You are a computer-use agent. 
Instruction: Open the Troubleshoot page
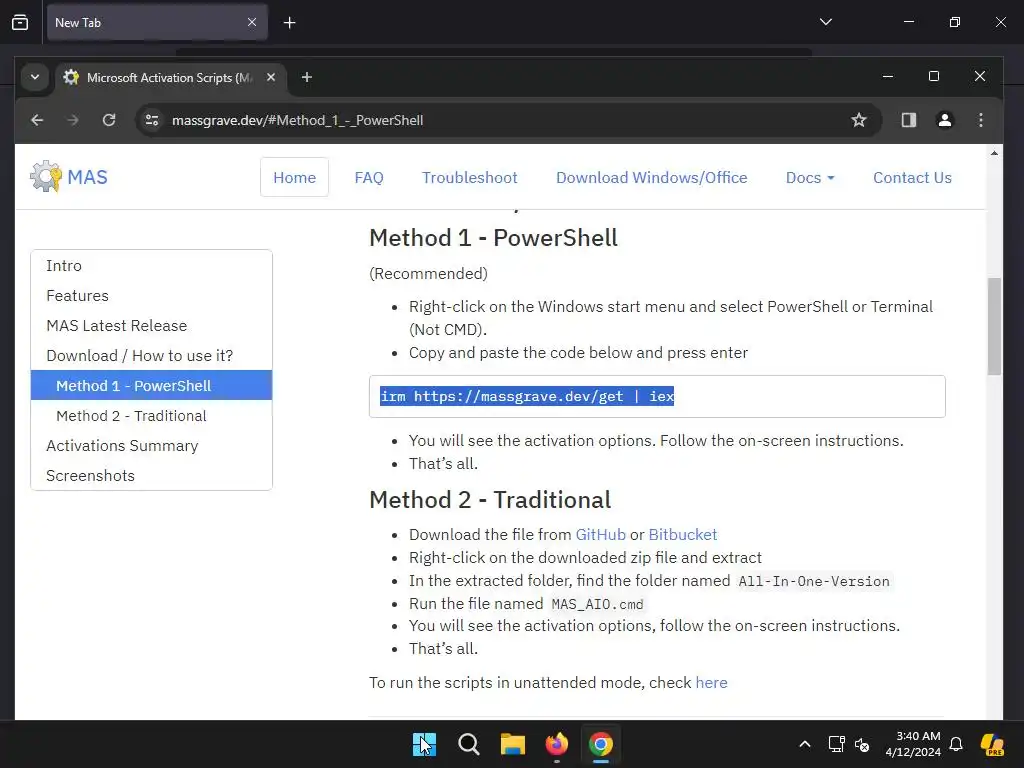(470, 178)
